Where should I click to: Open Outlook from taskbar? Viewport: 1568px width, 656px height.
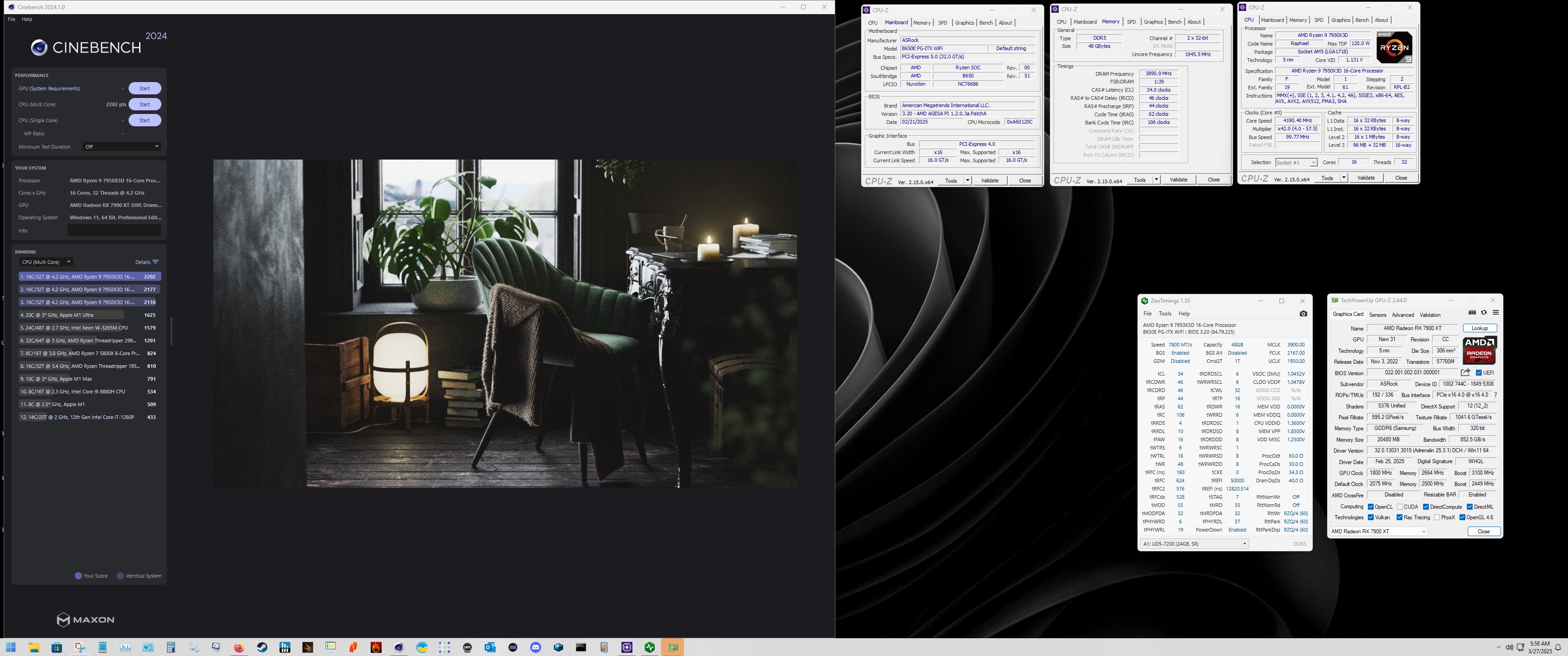coord(490,647)
